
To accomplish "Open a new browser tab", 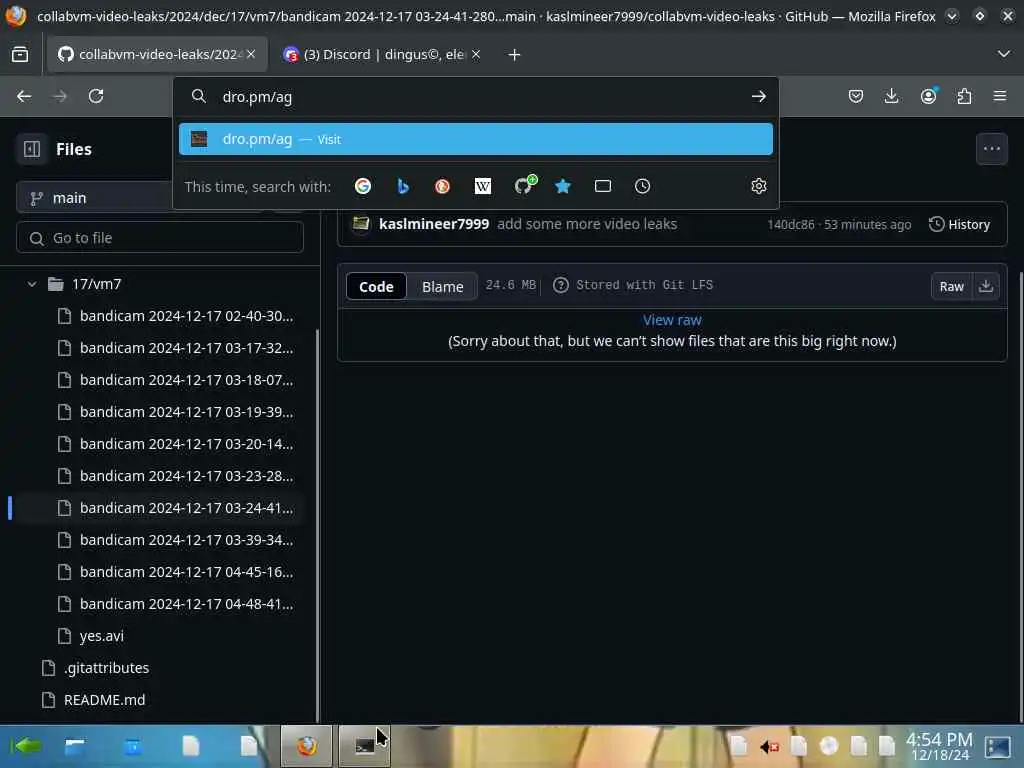I will pyautogui.click(x=515, y=55).
